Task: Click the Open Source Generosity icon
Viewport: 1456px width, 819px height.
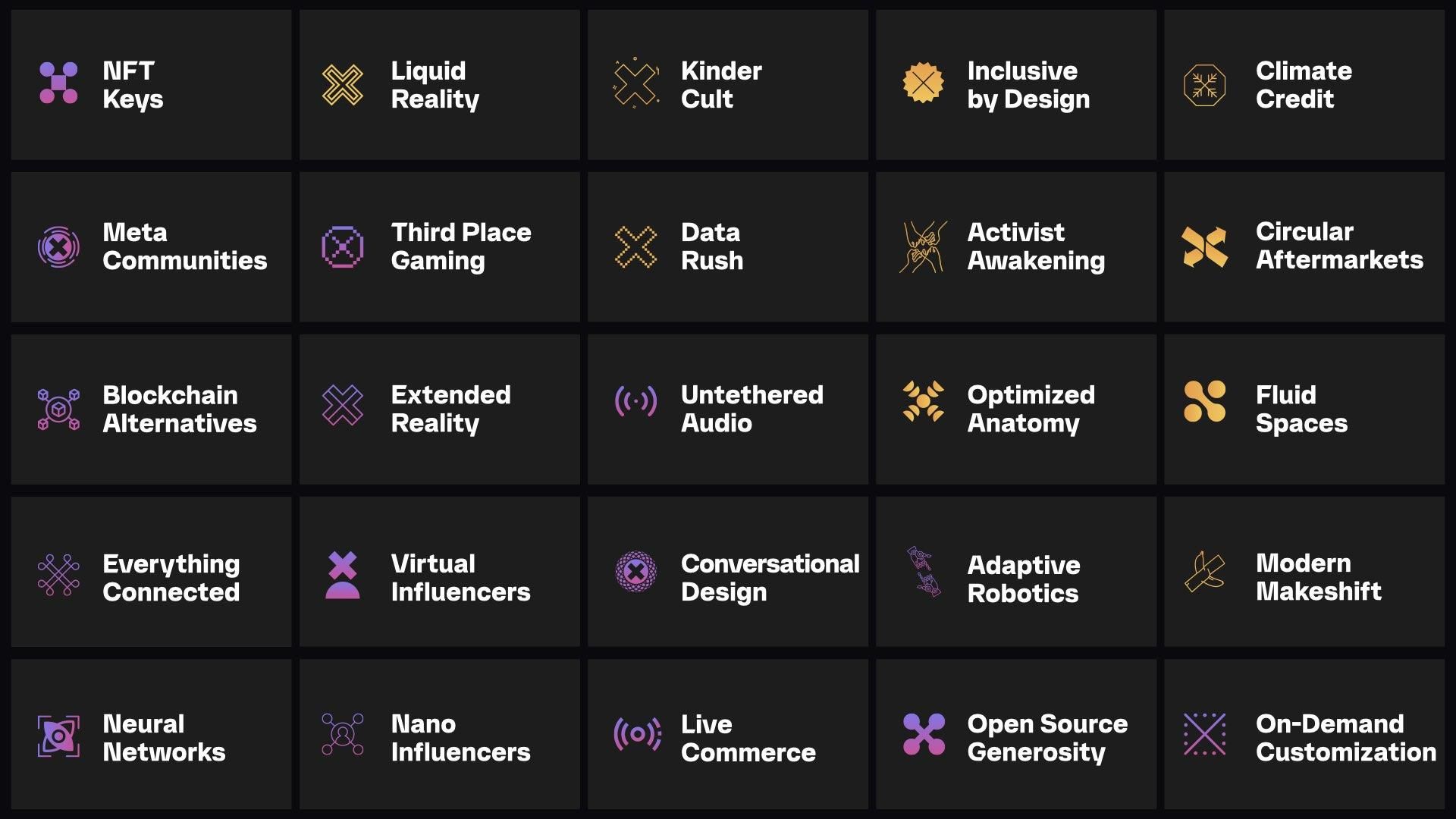Action: click(924, 734)
